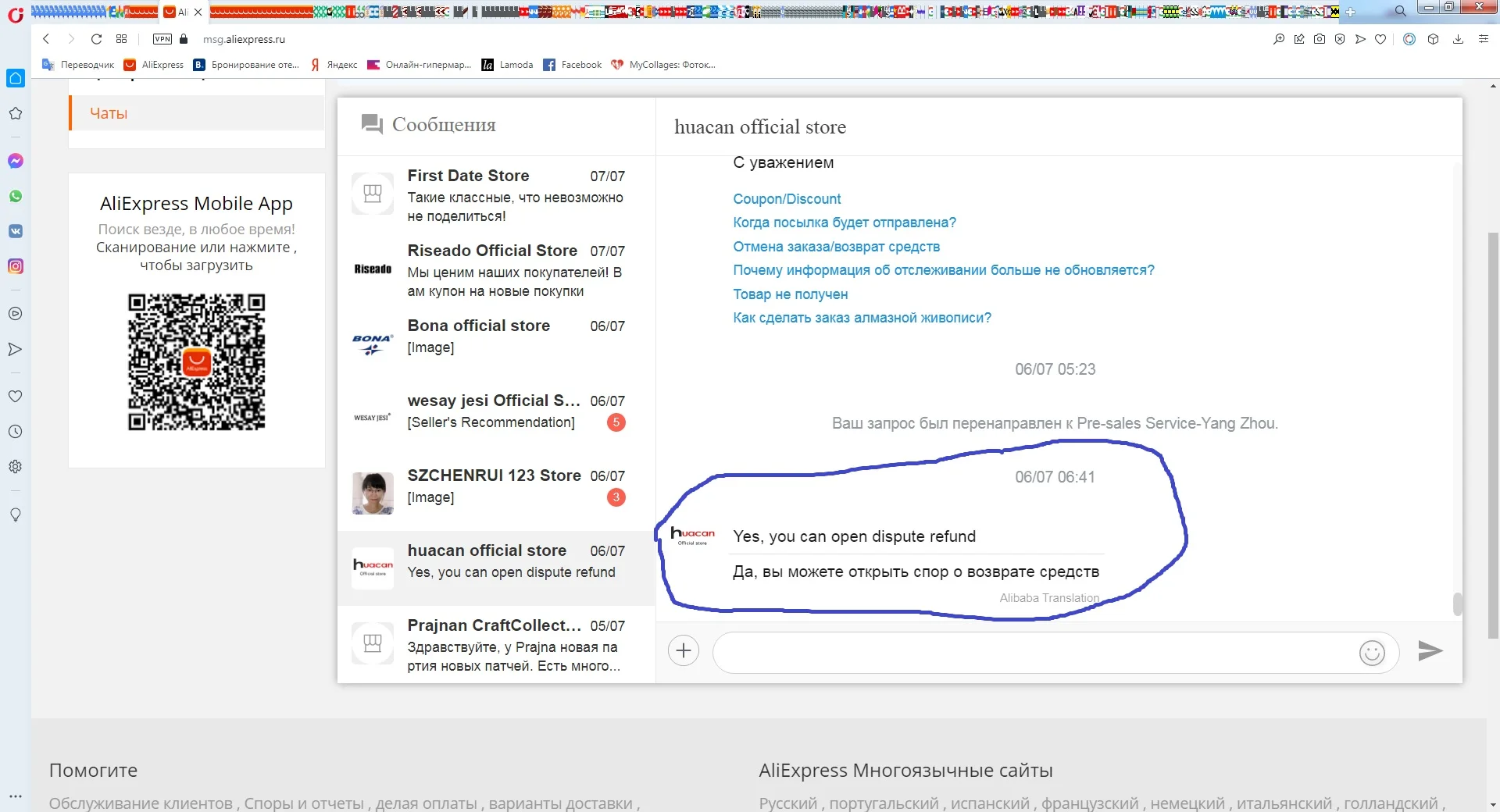Open the pinboard edit icon
The width and height of the screenshot is (1500, 812).
[x=1299, y=39]
